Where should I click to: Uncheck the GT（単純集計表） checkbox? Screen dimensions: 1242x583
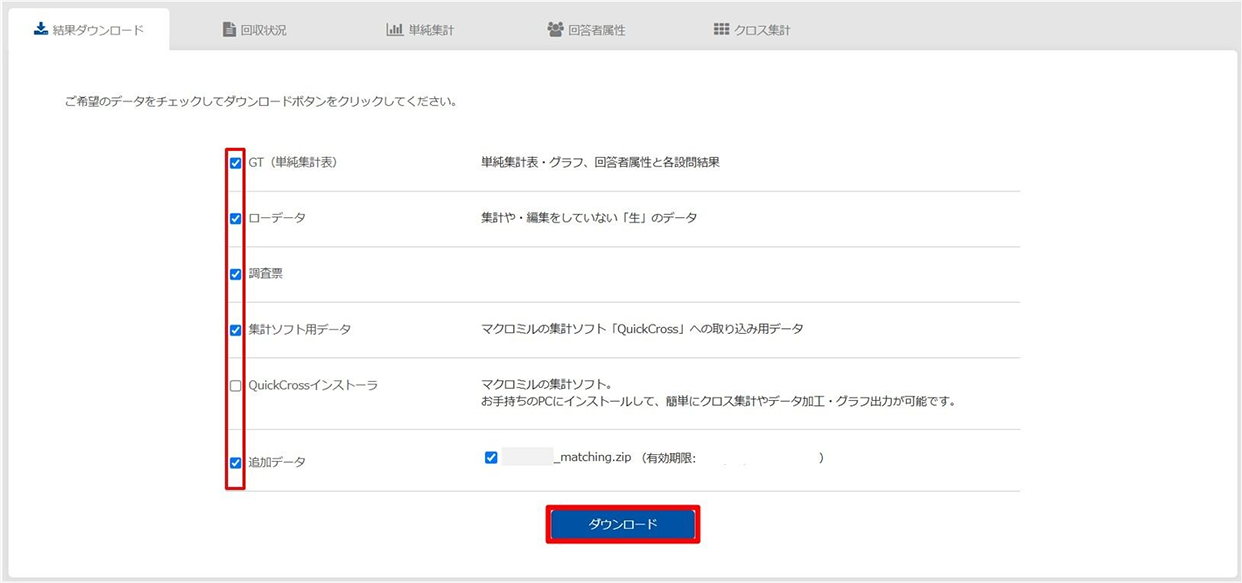click(x=236, y=163)
